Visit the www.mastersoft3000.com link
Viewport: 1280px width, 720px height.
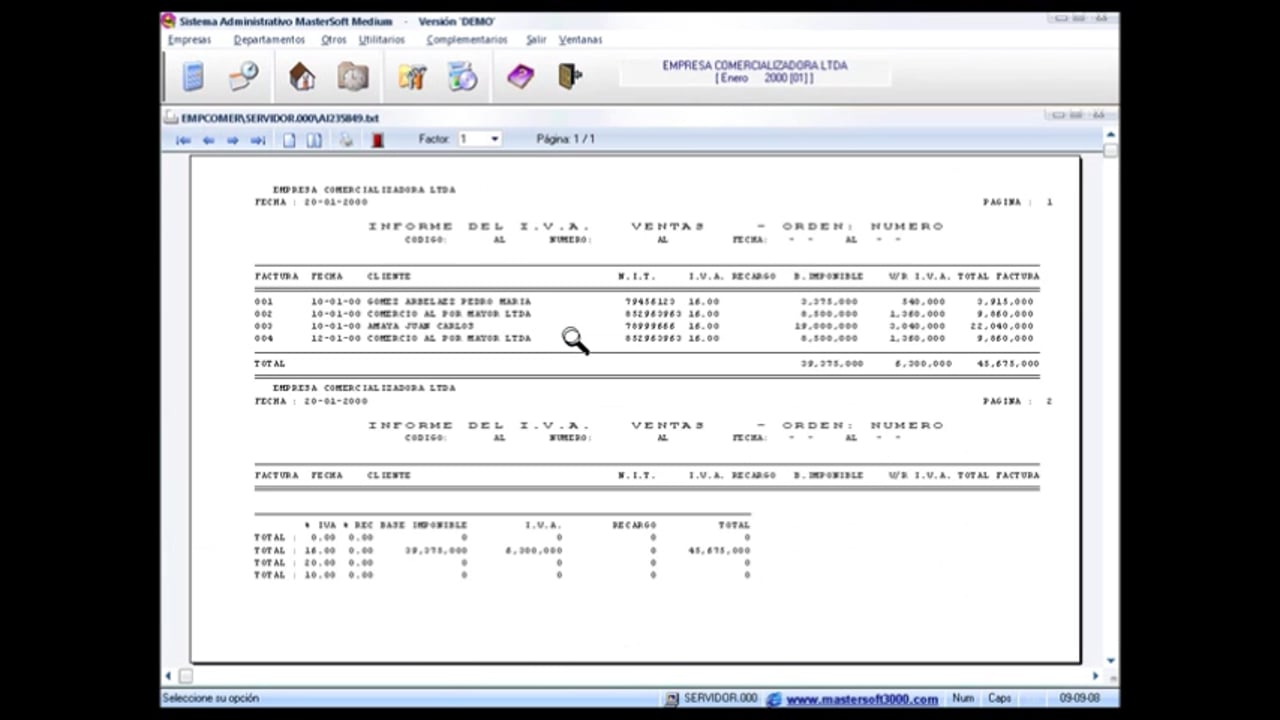click(x=861, y=699)
